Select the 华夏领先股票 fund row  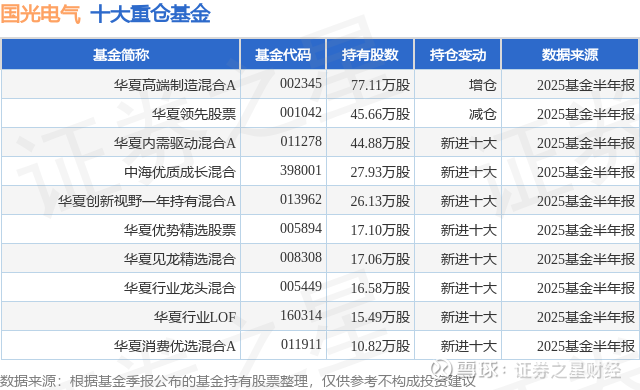tap(320, 113)
